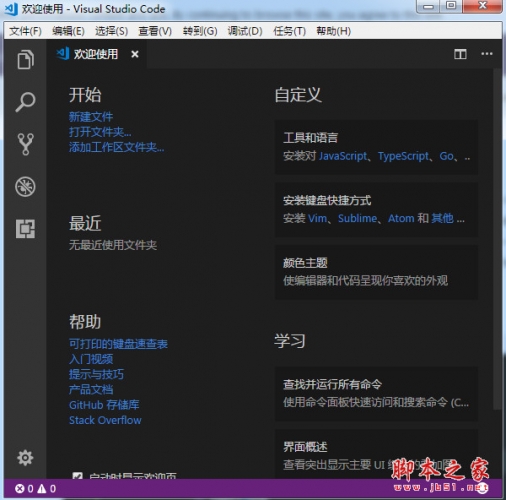Open the 界面概述 card
Viewport: 506px width, 500px height.
pos(376,454)
